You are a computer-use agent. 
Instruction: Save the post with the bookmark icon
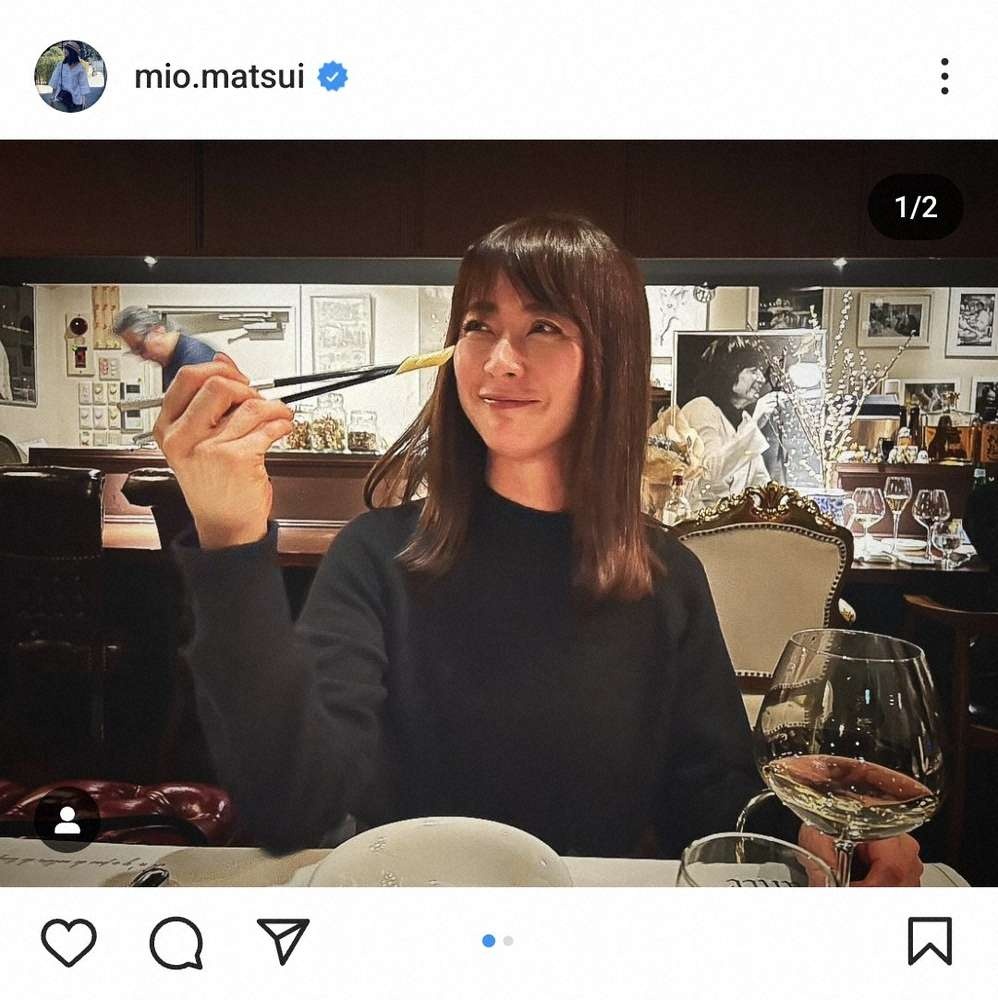pos(930,941)
